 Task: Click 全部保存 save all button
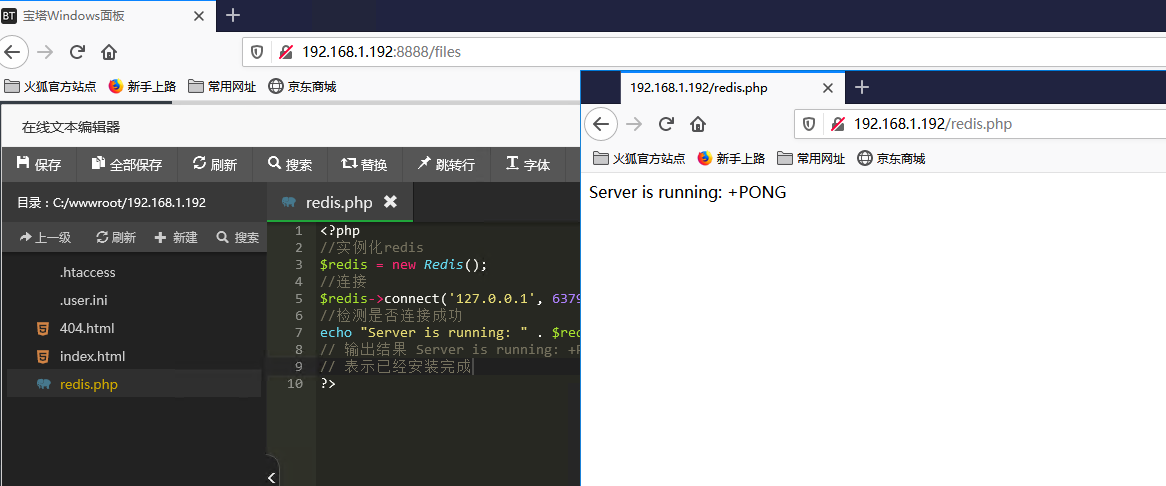(x=126, y=164)
